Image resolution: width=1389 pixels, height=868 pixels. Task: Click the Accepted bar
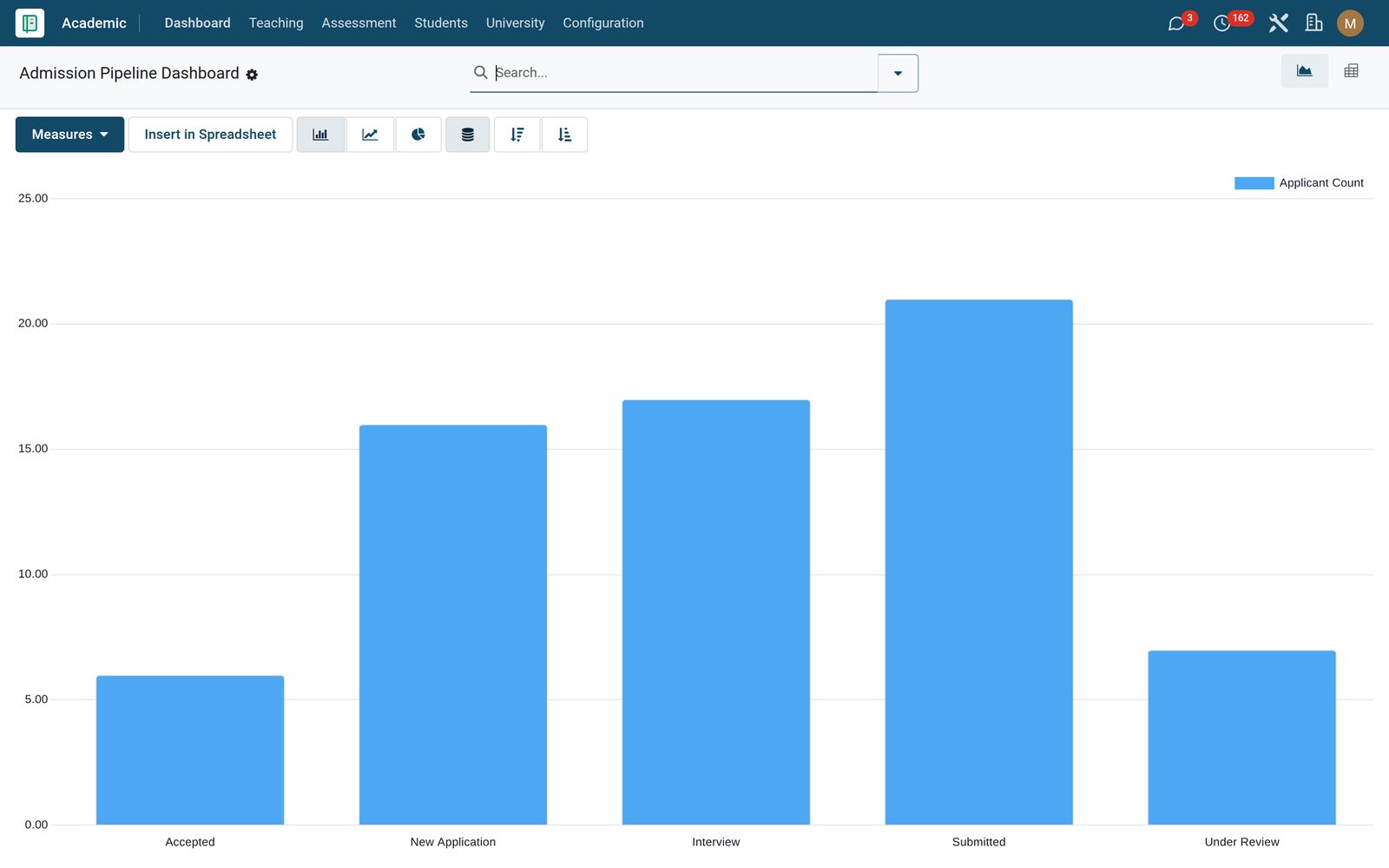190,750
